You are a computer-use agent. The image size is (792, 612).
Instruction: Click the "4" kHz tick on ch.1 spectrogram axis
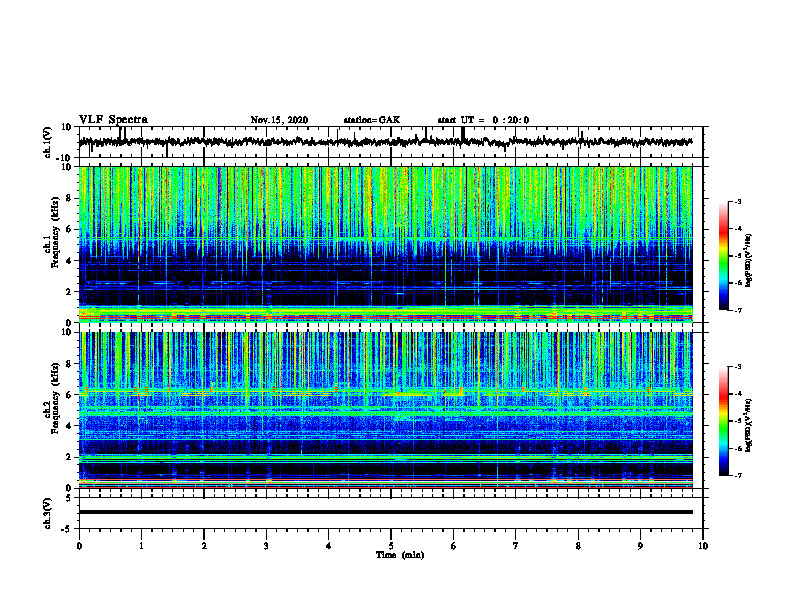pos(70,261)
